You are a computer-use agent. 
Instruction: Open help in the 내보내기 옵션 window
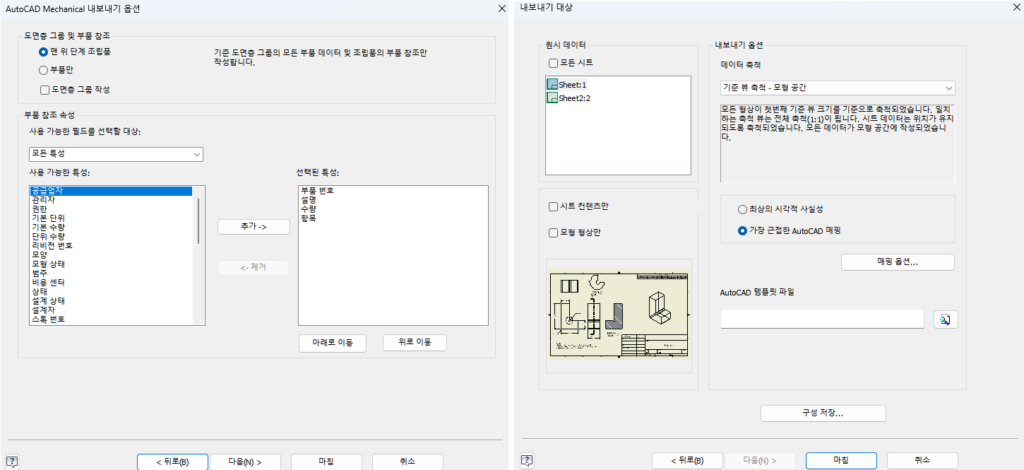pyautogui.click(x=11, y=461)
